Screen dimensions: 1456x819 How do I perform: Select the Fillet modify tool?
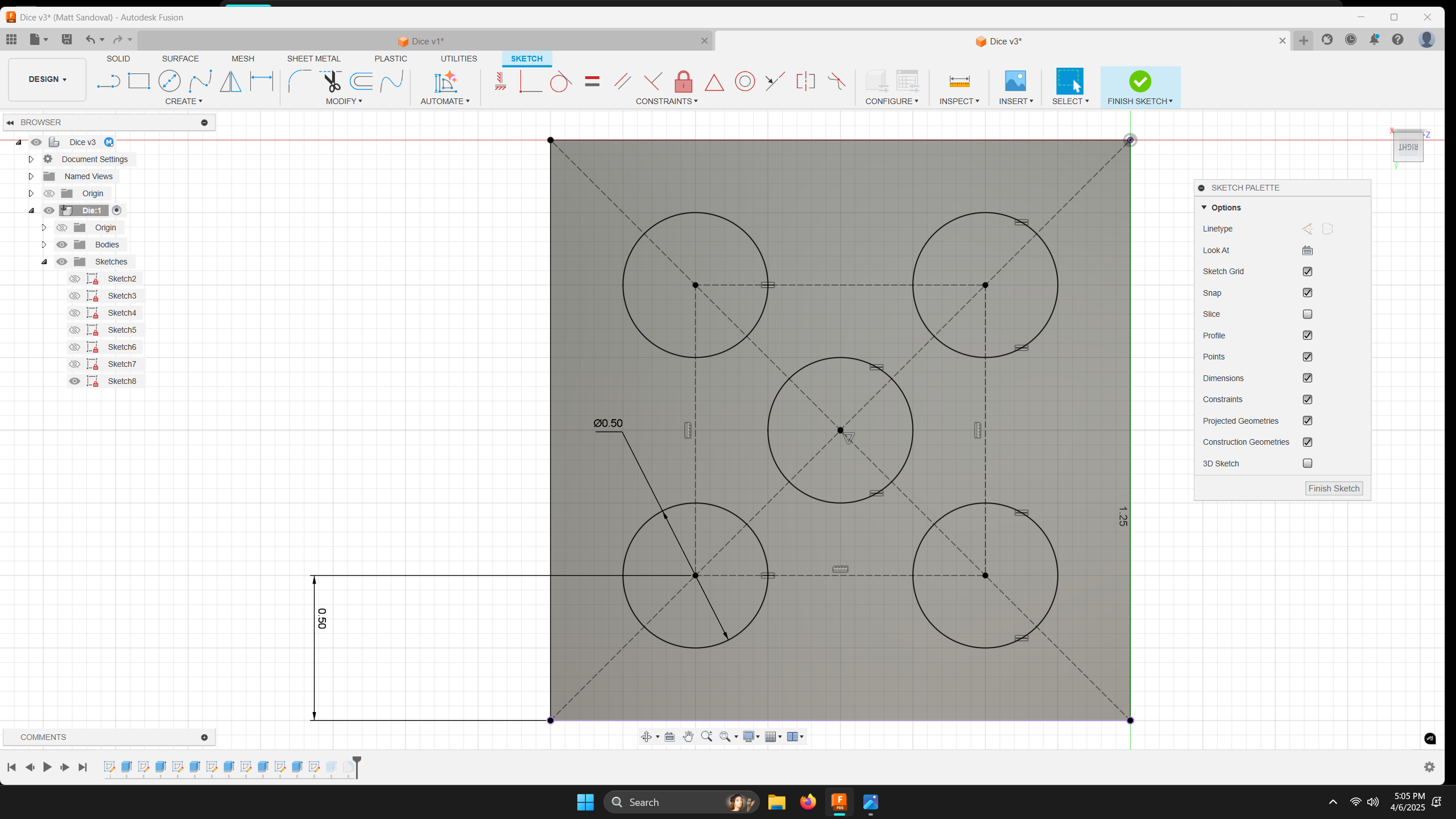click(x=299, y=81)
